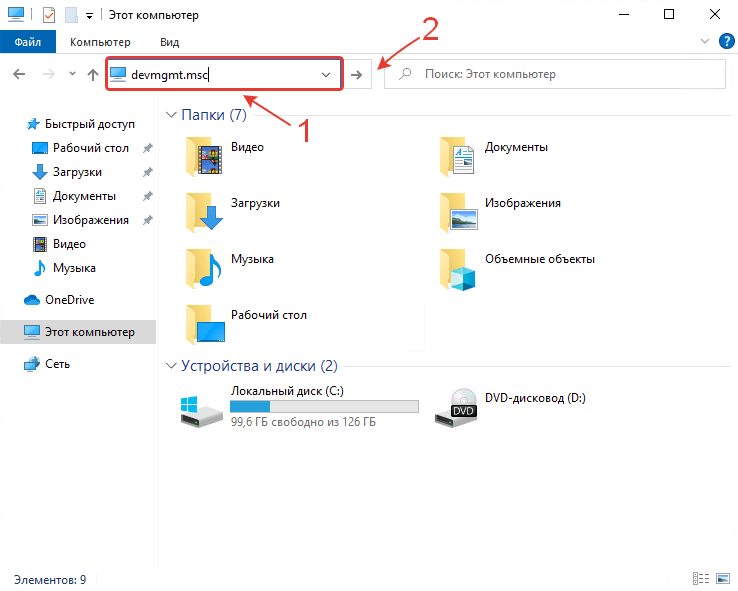738x591 pixels.
Task: Select Быстрый доступ in the navigation pane
Action: [80, 124]
